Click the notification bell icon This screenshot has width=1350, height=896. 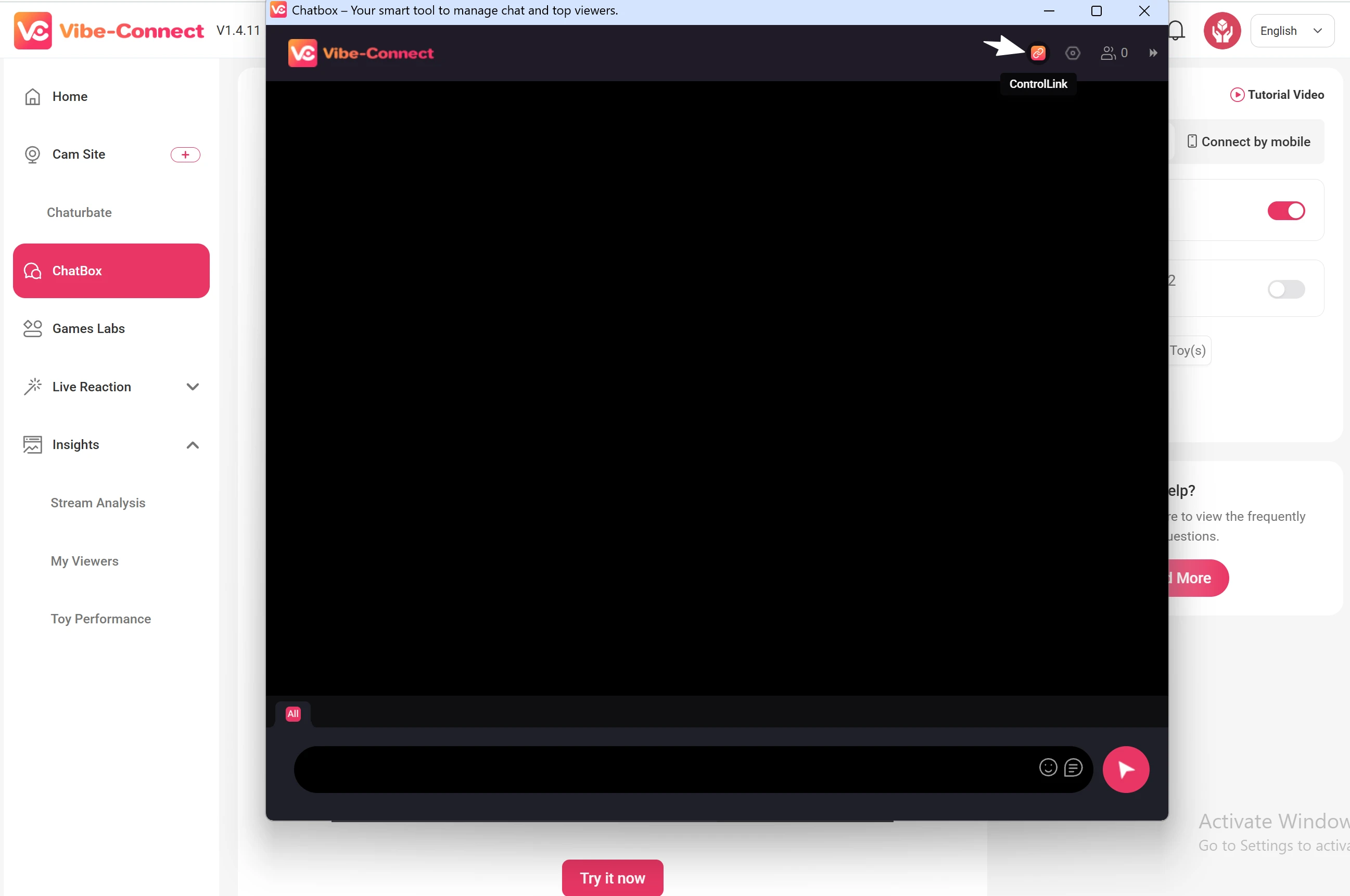[x=1177, y=30]
